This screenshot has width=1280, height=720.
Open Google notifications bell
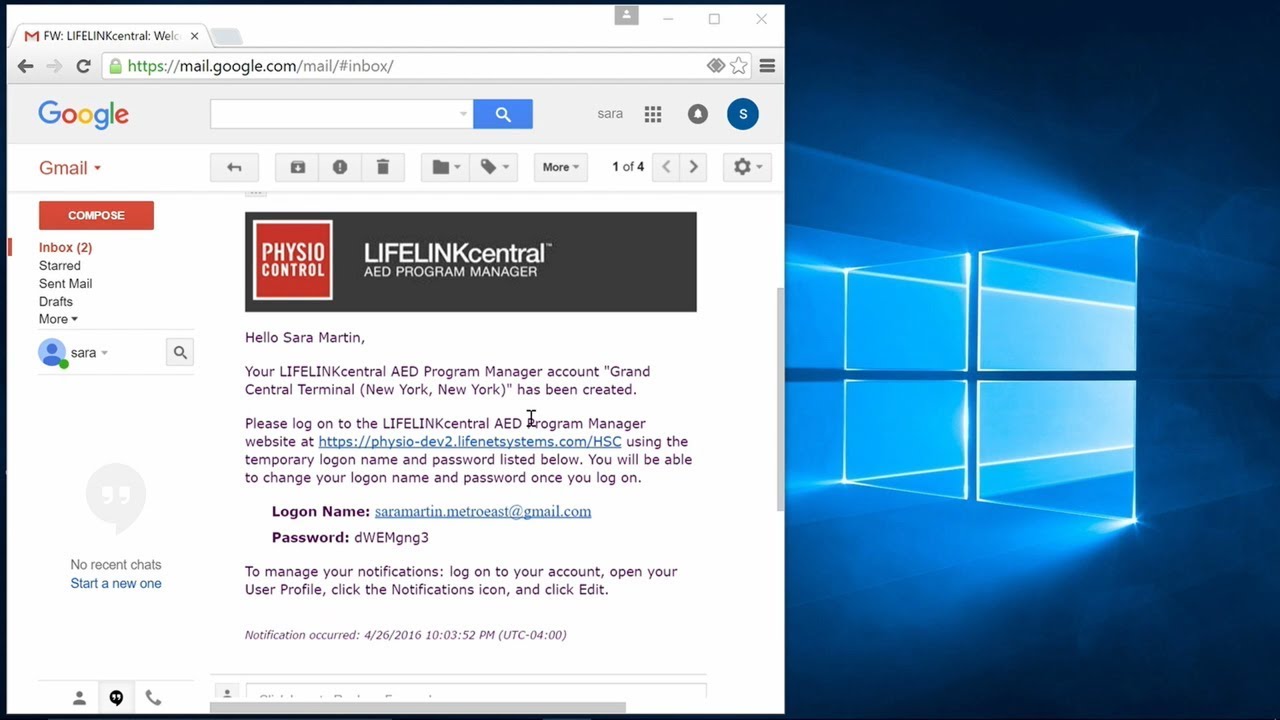pos(698,114)
